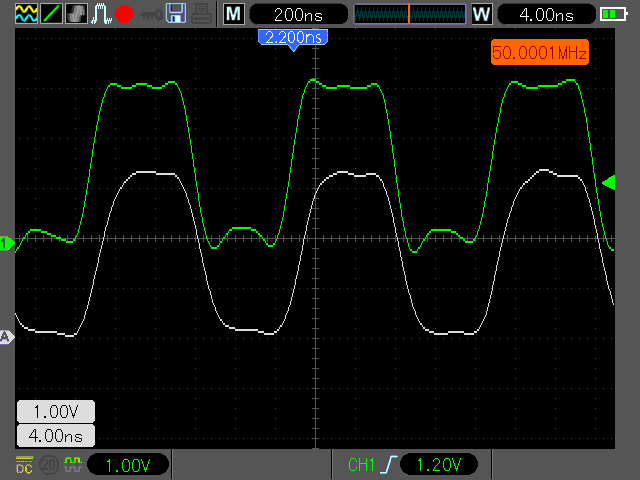Click the floppy disk save icon
This screenshot has width=640, height=480.
[176, 14]
